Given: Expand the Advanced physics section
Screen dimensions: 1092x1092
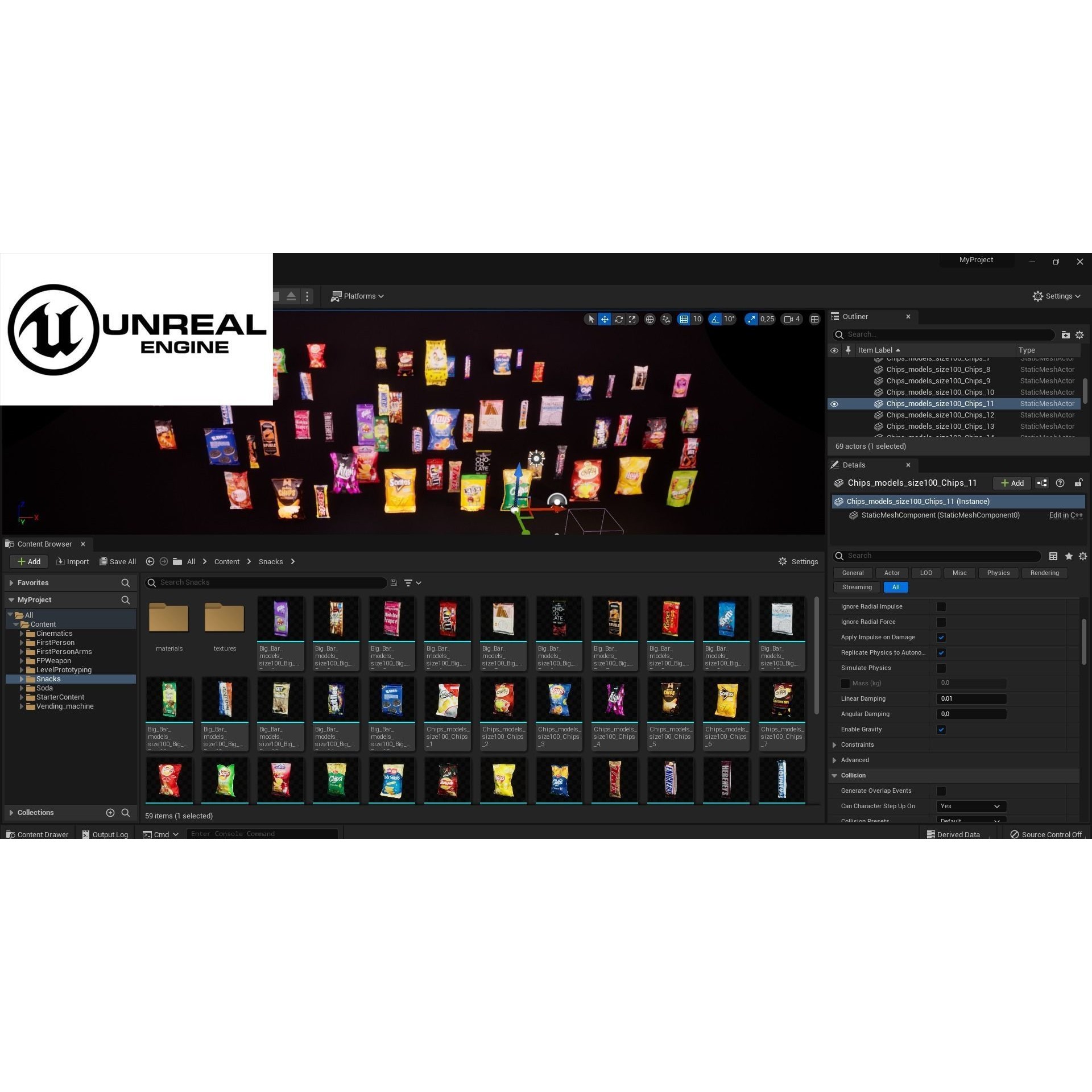Looking at the screenshot, I should [x=834, y=760].
